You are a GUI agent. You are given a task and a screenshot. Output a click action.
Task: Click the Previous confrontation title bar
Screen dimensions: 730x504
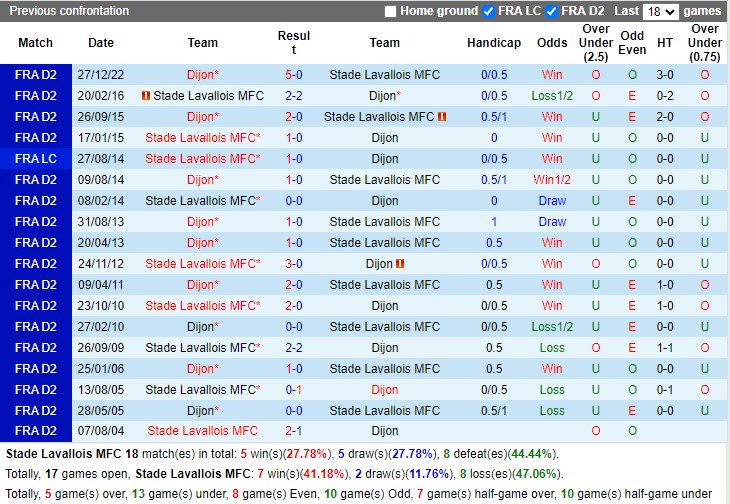[70, 11]
